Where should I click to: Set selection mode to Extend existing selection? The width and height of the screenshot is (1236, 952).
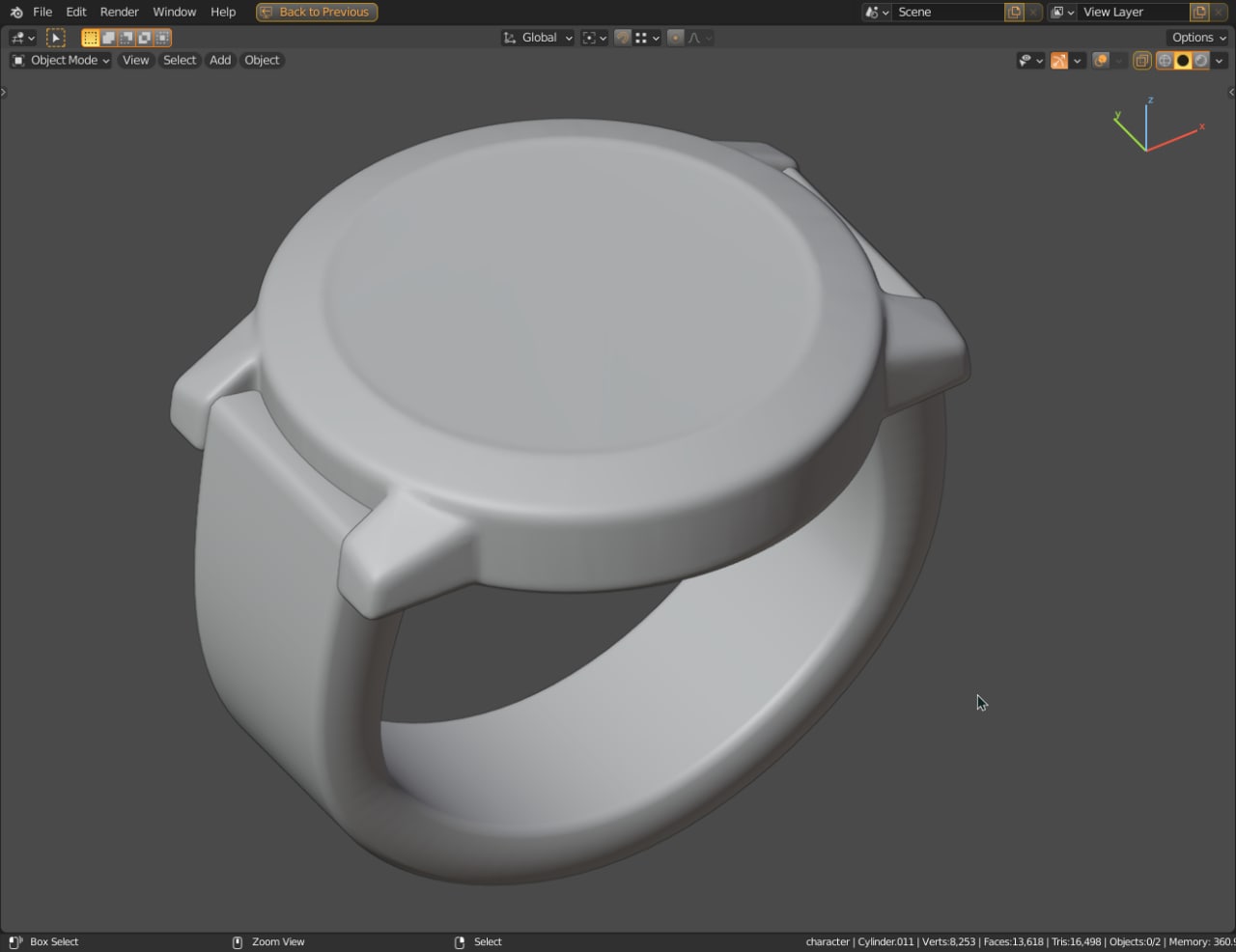pos(108,38)
